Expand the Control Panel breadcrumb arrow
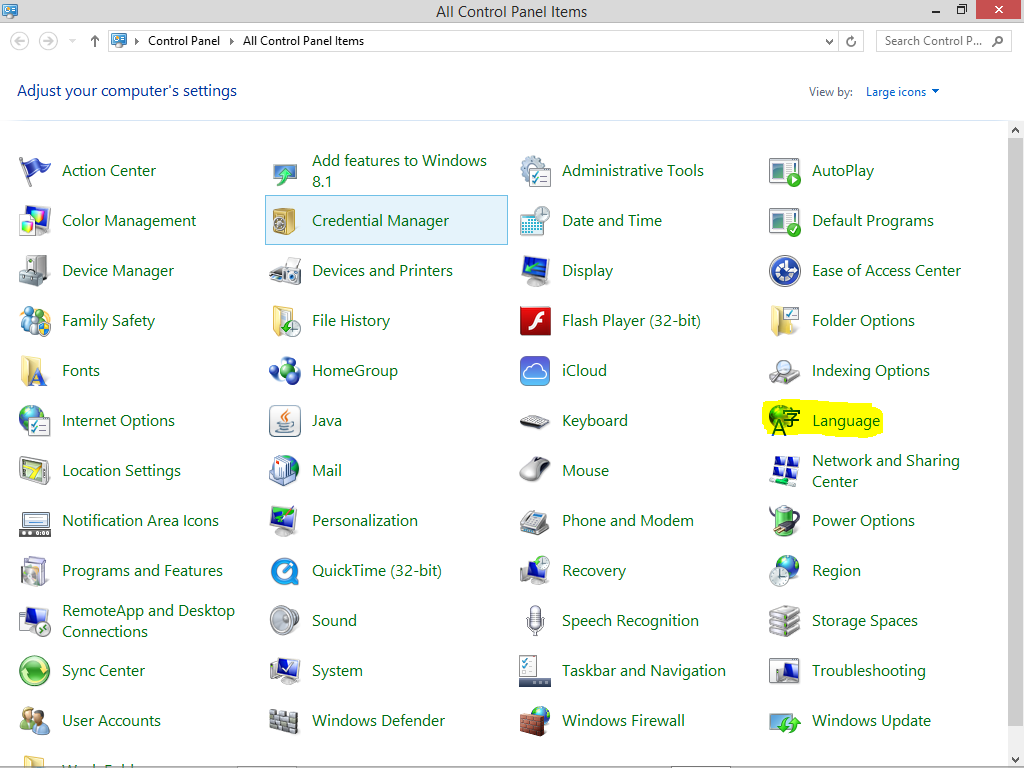 coord(231,41)
